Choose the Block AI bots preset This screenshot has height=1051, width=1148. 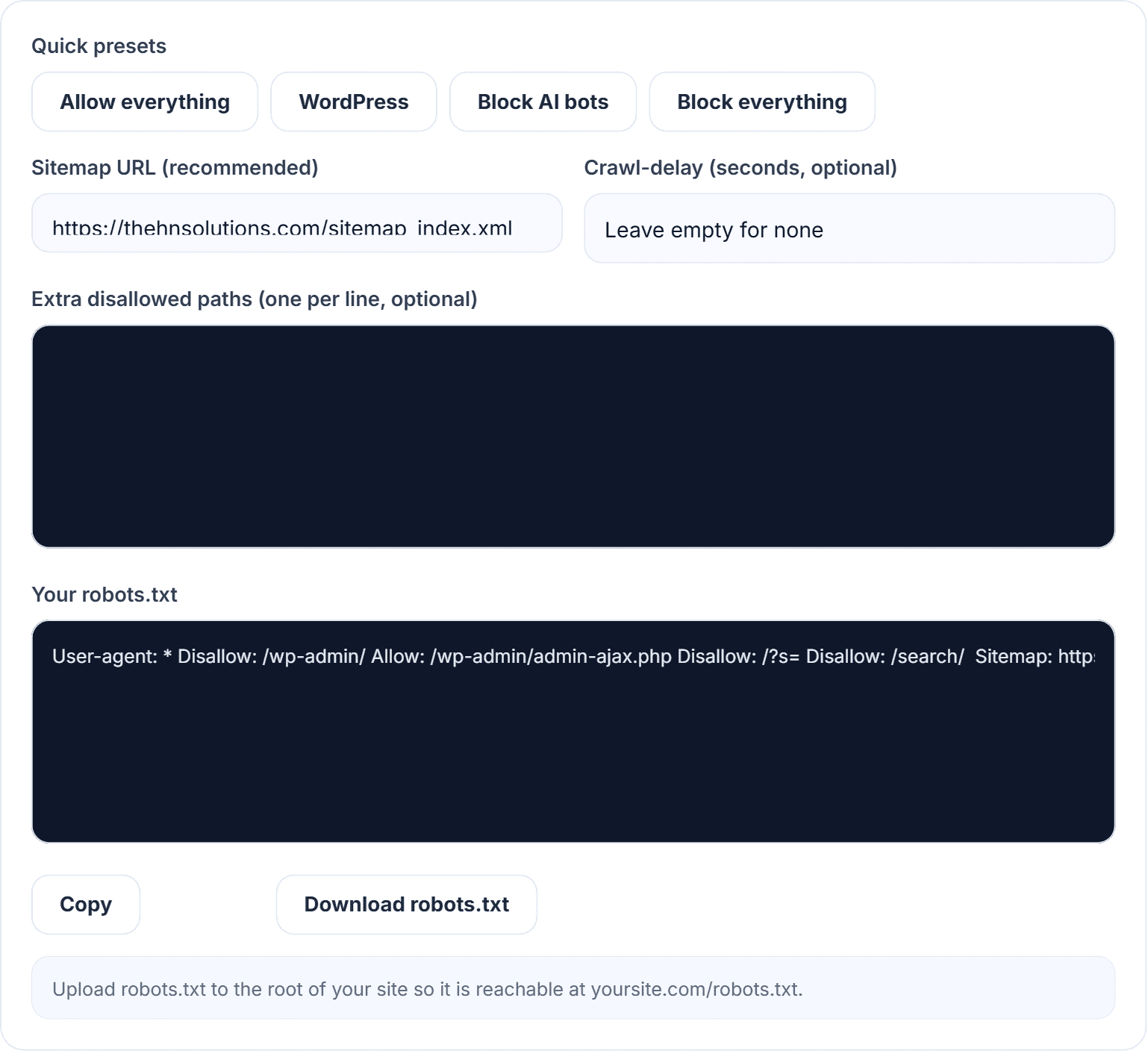pyautogui.click(x=543, y=102)
